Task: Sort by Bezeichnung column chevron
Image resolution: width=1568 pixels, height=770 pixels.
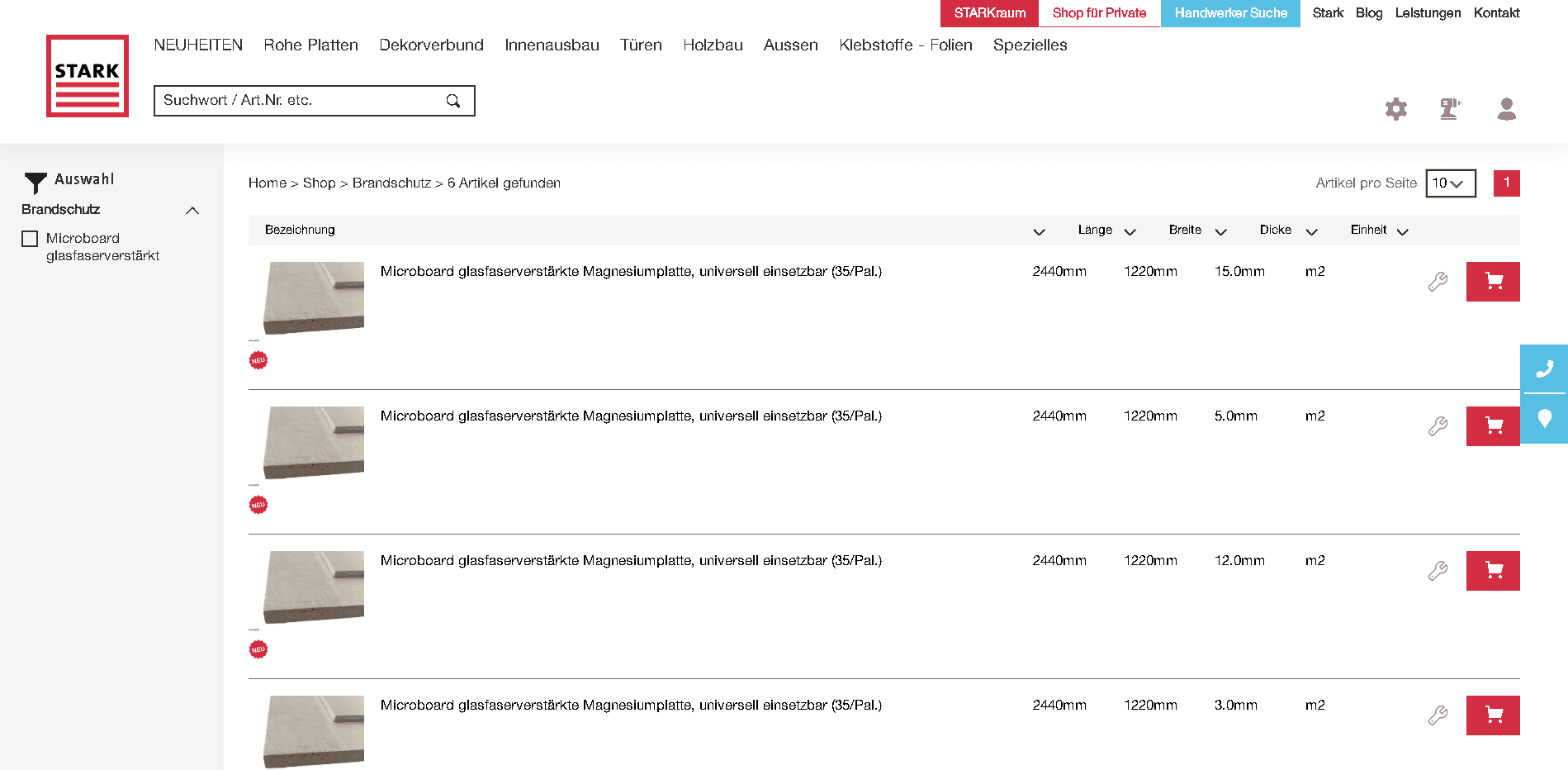Action: [1040, 231]
